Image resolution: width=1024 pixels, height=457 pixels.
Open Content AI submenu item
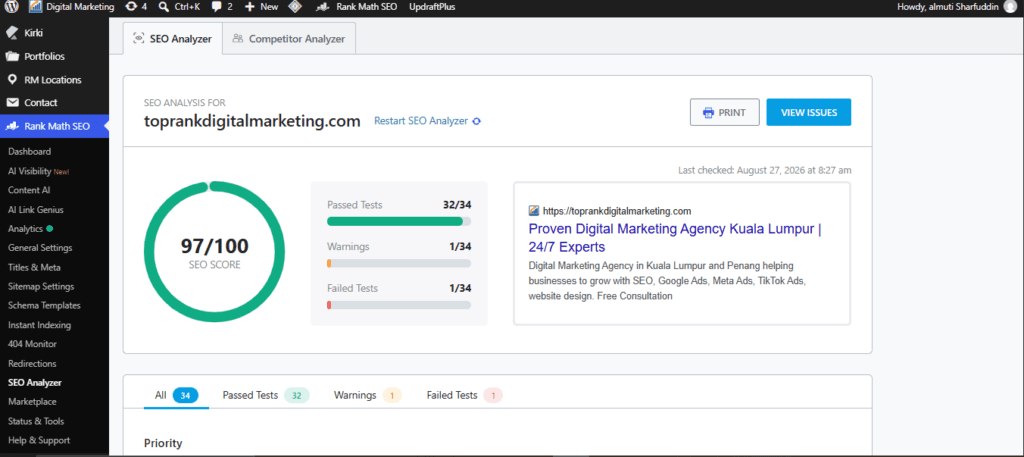pyautogui.click(x=29, y=190)
